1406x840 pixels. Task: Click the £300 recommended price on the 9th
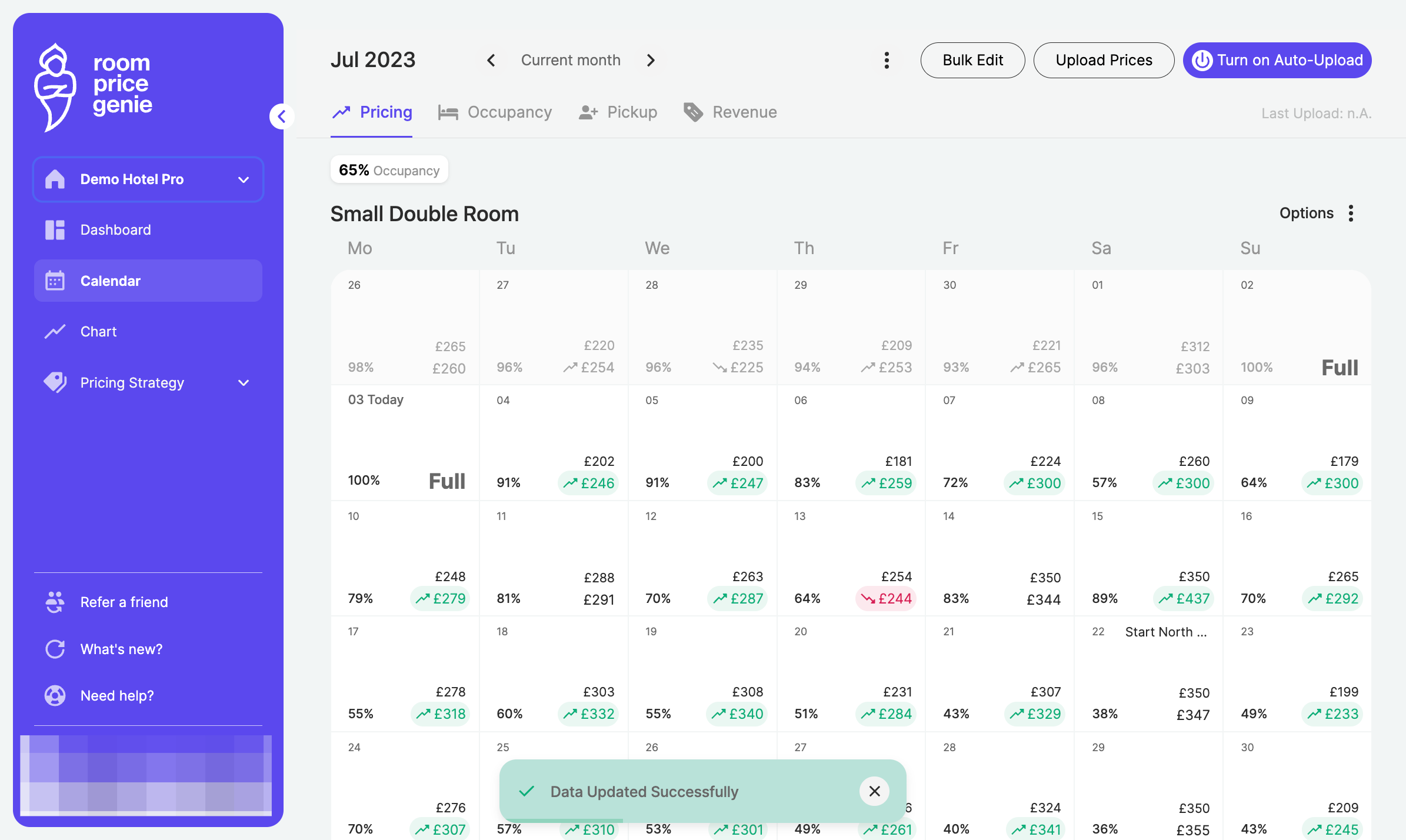click(1332, 484)
